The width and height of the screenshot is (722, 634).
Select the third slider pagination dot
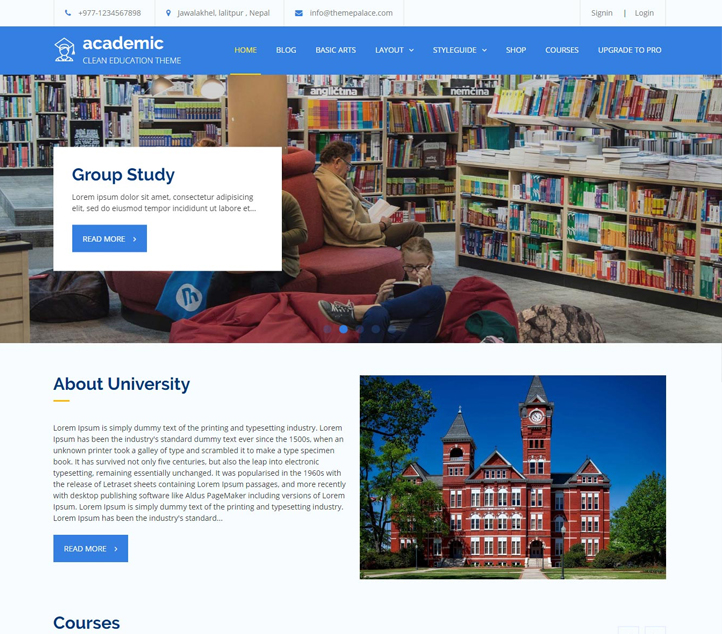click(360, 329)
